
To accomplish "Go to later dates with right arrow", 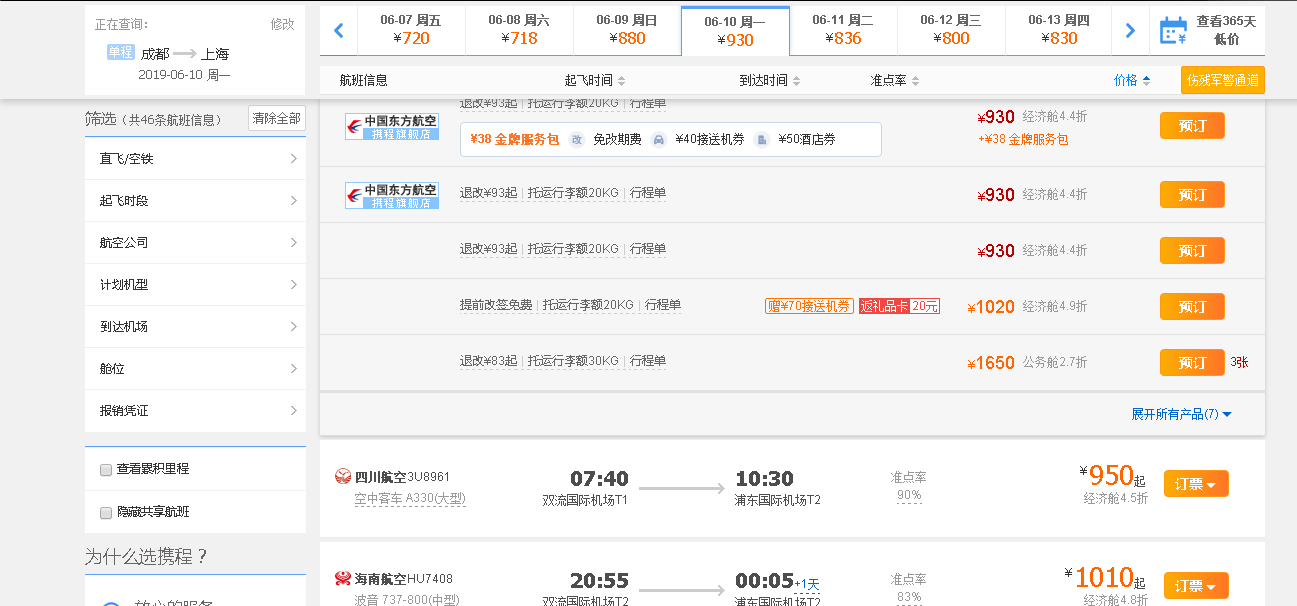I will pos(1130,31).
